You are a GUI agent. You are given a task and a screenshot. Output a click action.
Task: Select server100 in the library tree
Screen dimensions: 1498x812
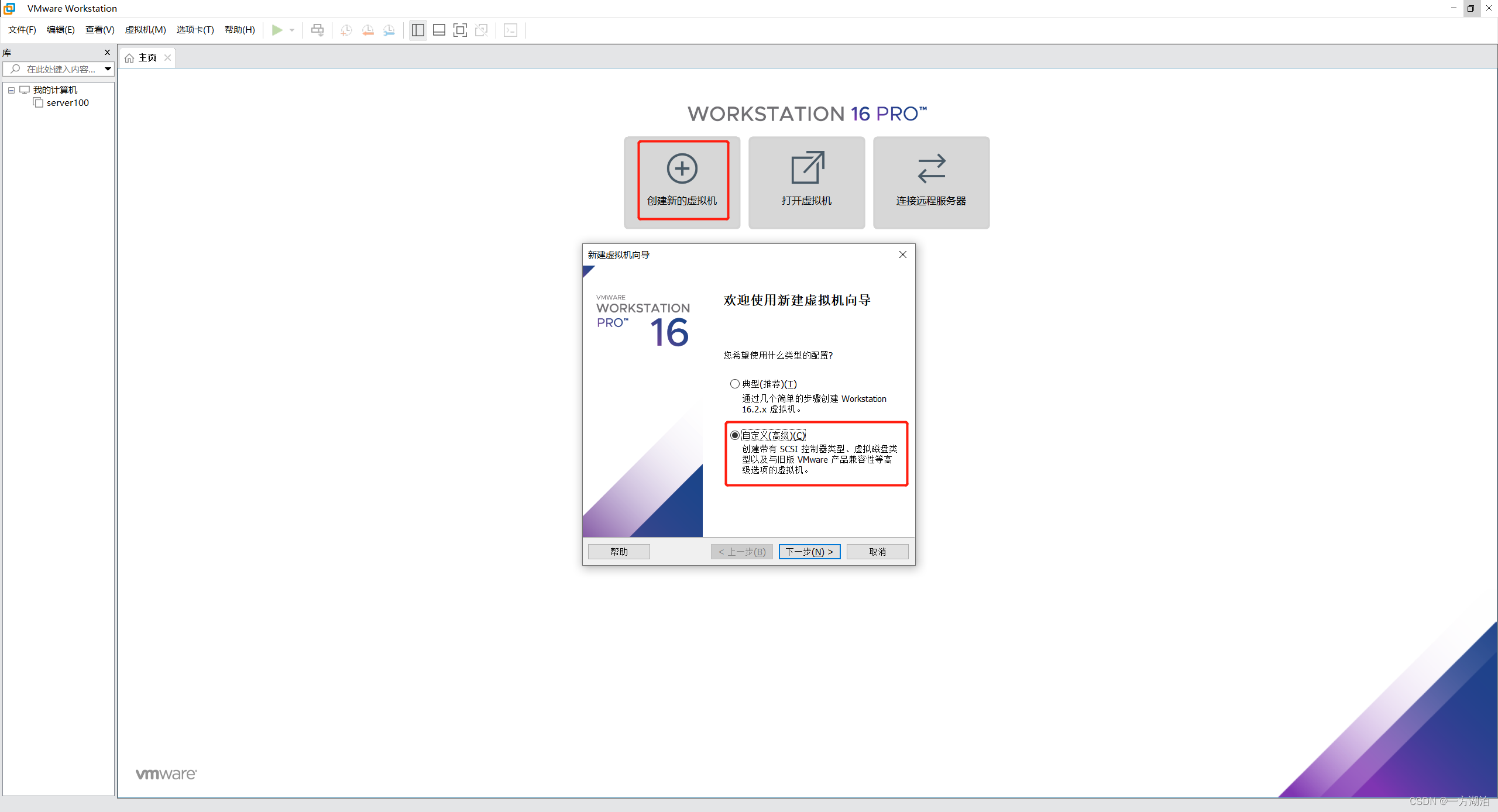[67, 103]
